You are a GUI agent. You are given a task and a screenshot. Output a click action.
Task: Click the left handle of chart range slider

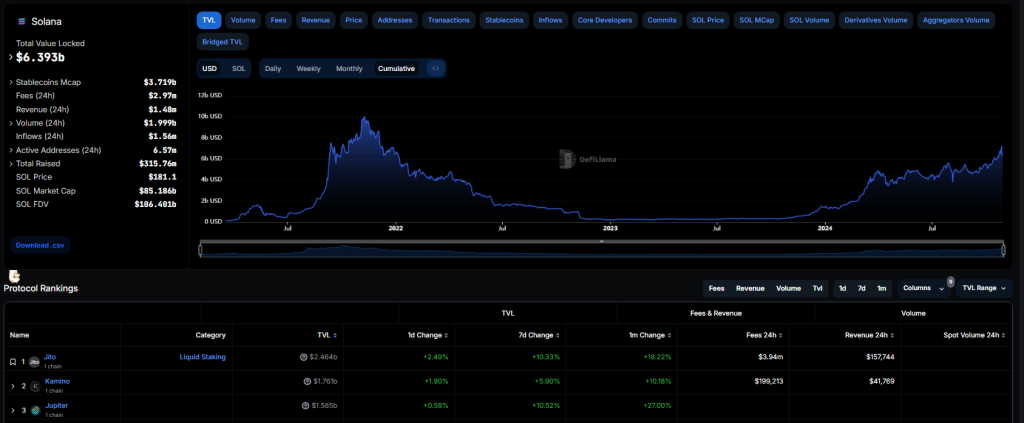pyautogui.click(x=201, y=249)
